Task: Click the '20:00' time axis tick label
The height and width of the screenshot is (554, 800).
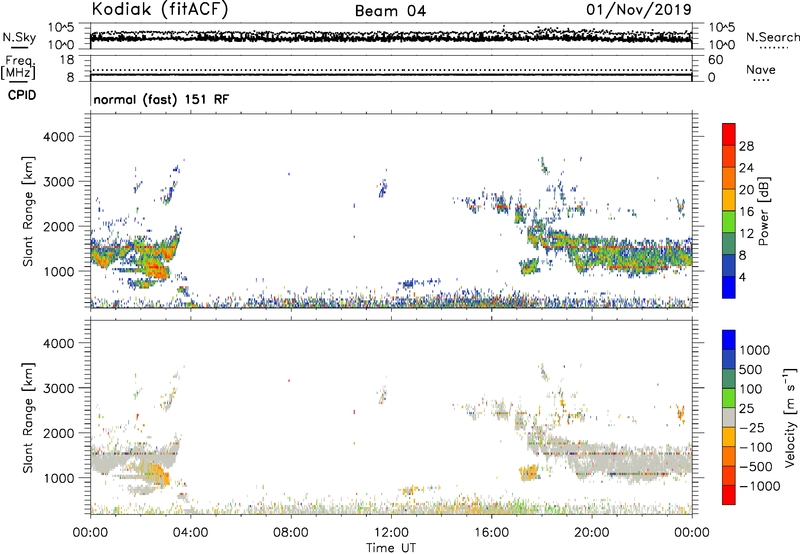Action: tap(591, 533)
